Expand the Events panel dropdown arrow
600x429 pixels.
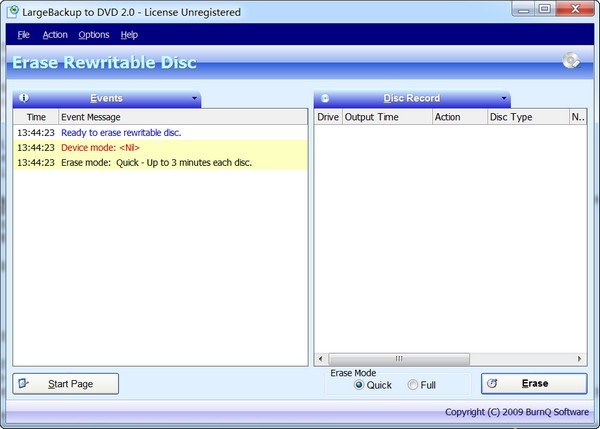point(194,99)
